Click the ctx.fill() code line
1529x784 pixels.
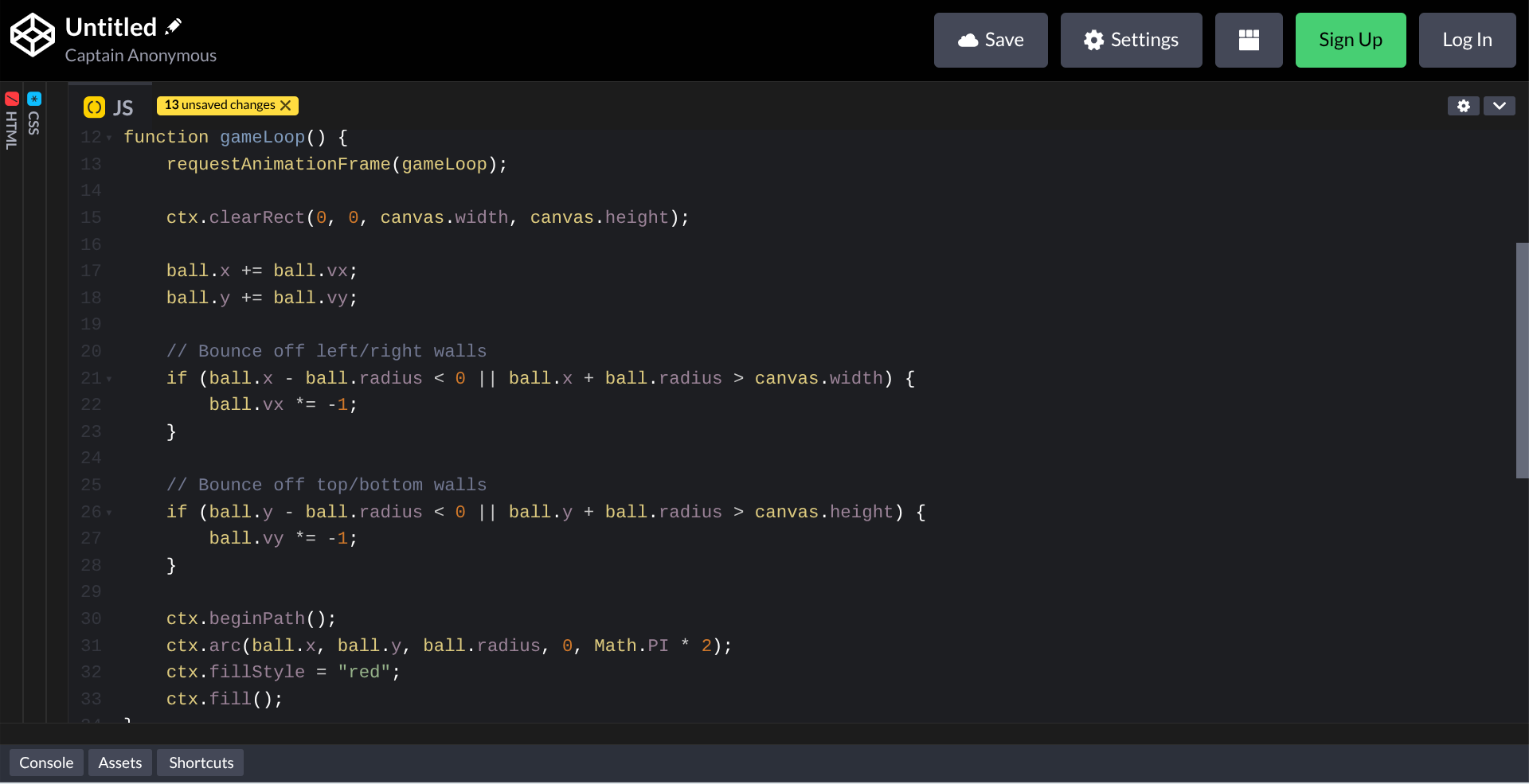[x=225, y=699]
